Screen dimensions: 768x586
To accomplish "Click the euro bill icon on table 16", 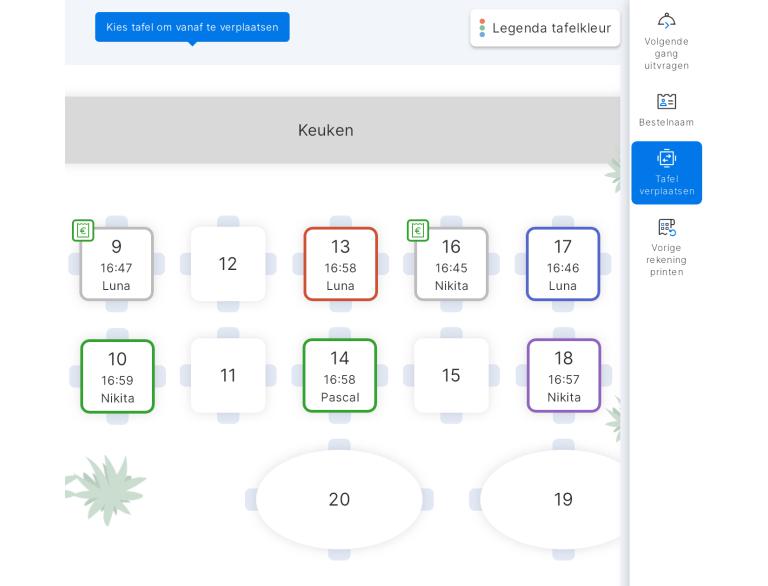I will click(418, 231).
